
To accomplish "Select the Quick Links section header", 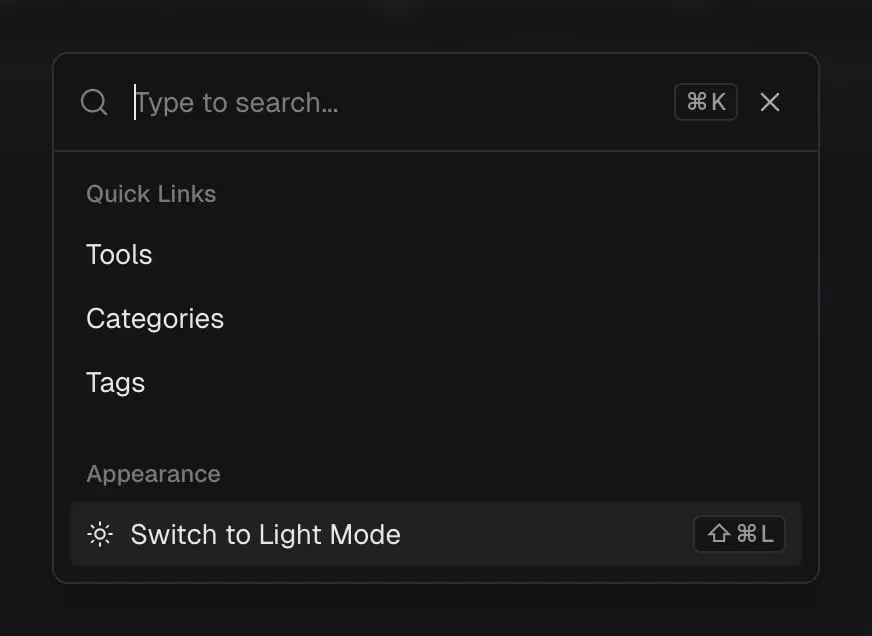I will [x=151, y=194].
